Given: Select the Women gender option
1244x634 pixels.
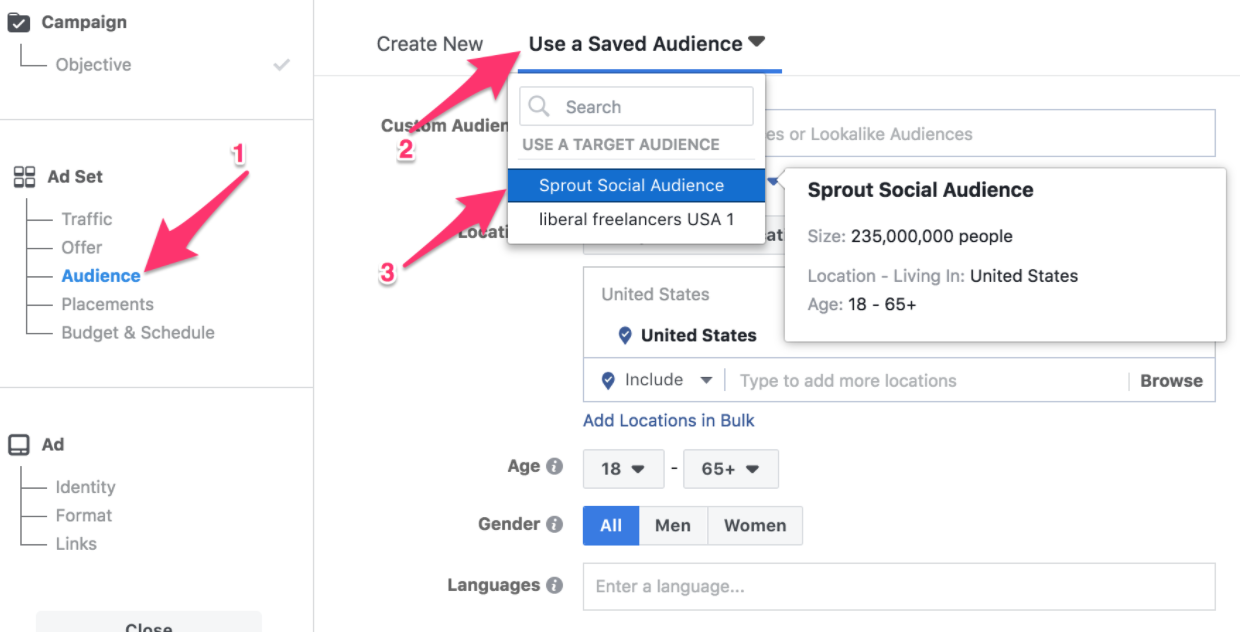Looking at the screenshot, I should coord(755,525).
